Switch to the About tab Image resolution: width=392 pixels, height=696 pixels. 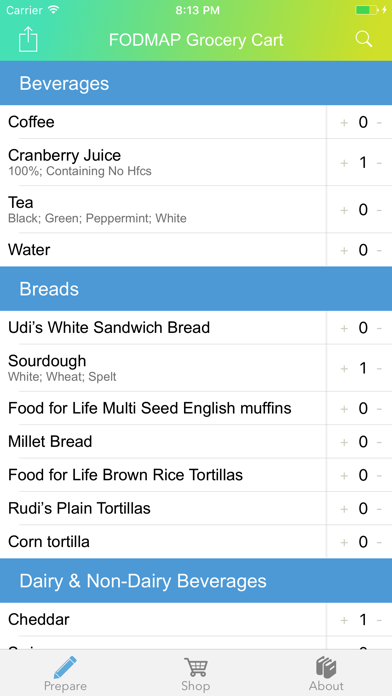[326, 674]
